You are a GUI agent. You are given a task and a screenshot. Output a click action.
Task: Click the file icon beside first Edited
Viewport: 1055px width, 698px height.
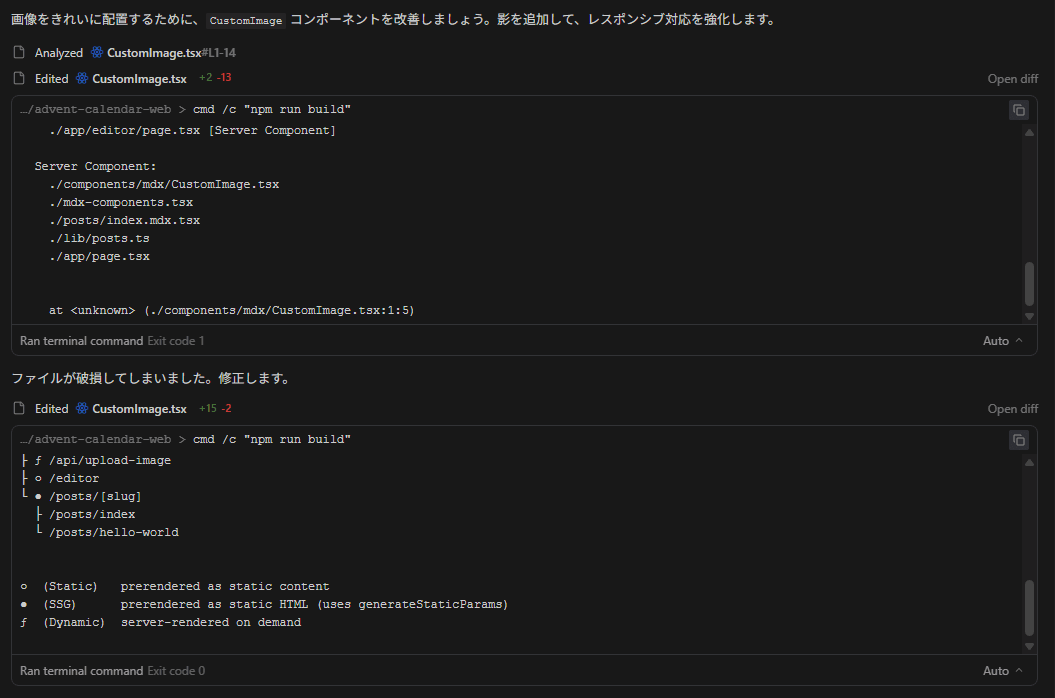(x=18, y=79)
